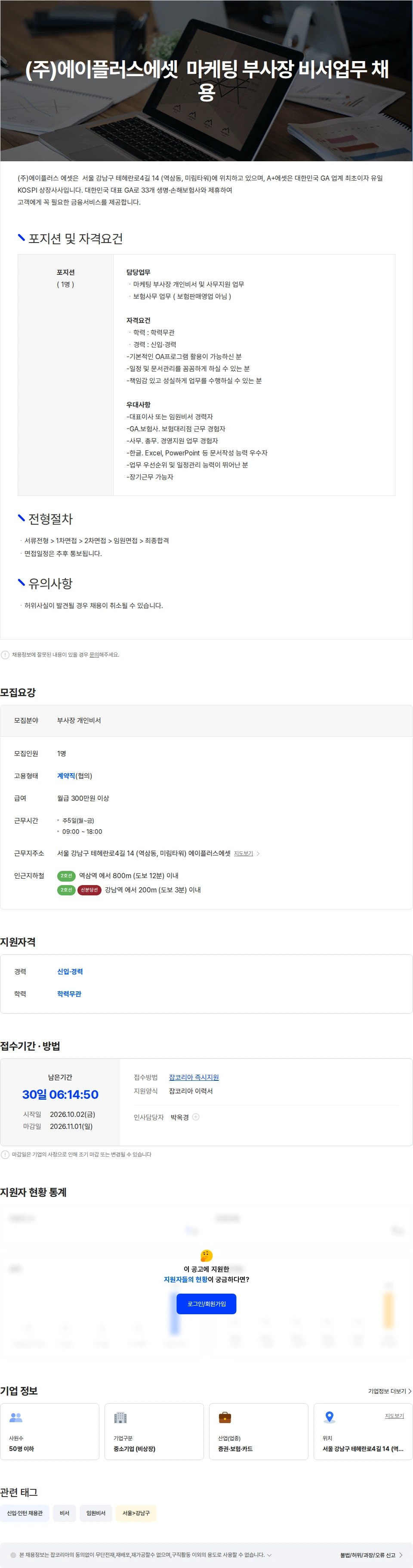
Task: Click the chevron next to 기업정보 더보기
Action: coord(410,1392)
